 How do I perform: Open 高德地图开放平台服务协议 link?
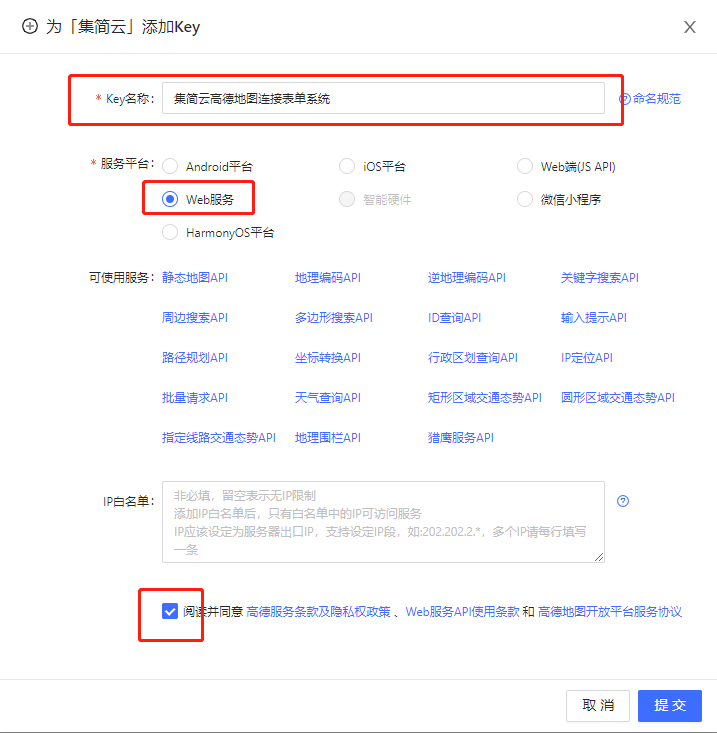click(x=609, y=611)
